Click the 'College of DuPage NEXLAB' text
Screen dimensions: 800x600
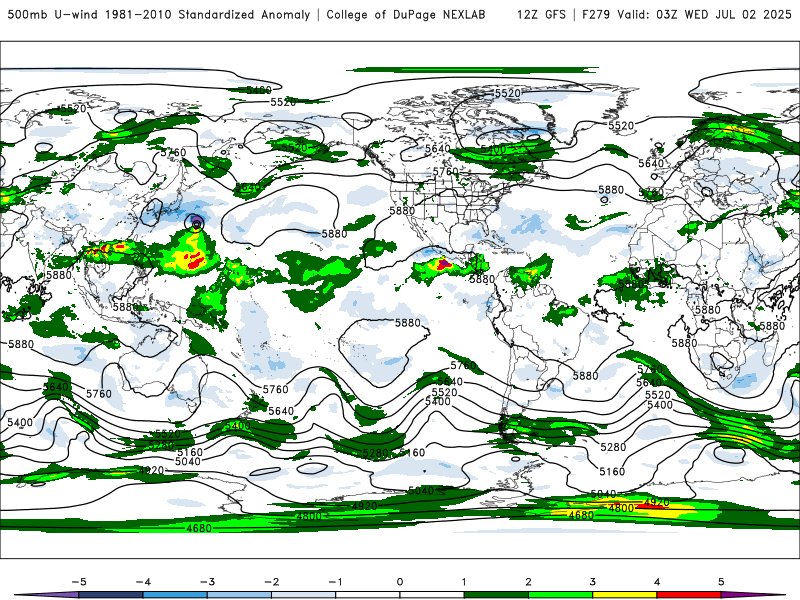coord(406,15)
